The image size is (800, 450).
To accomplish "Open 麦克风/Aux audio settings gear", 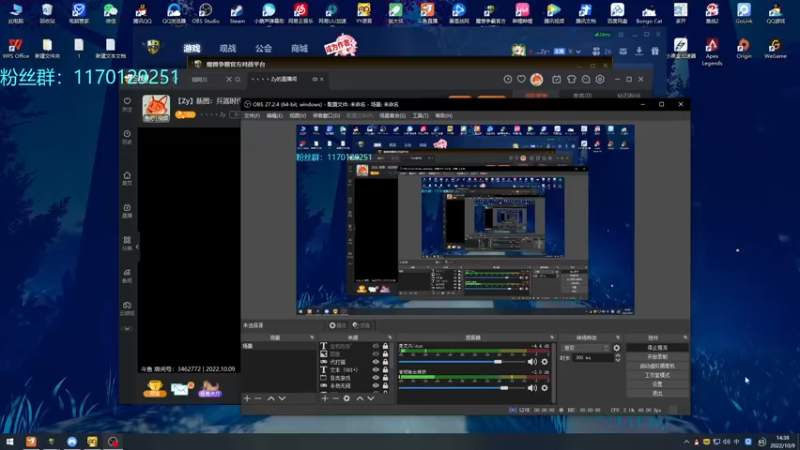I will [545, 362].
